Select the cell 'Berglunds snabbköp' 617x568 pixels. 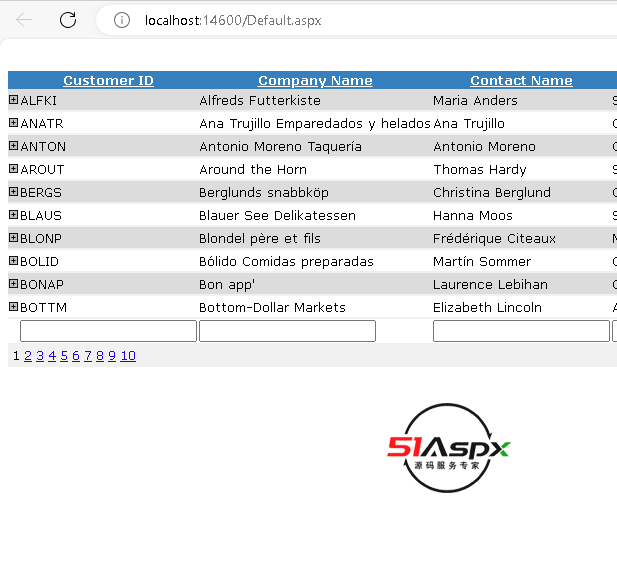coord(264,192)
